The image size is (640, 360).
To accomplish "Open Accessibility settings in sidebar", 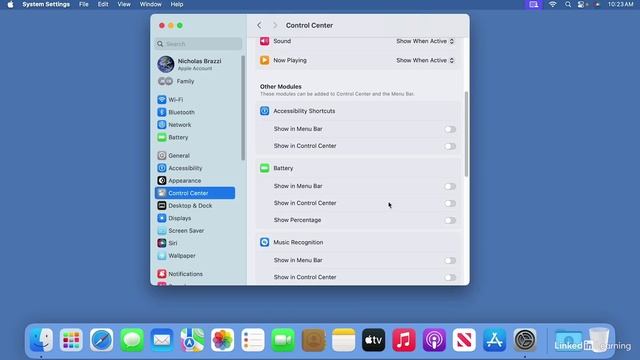I will tap(195, 168).
